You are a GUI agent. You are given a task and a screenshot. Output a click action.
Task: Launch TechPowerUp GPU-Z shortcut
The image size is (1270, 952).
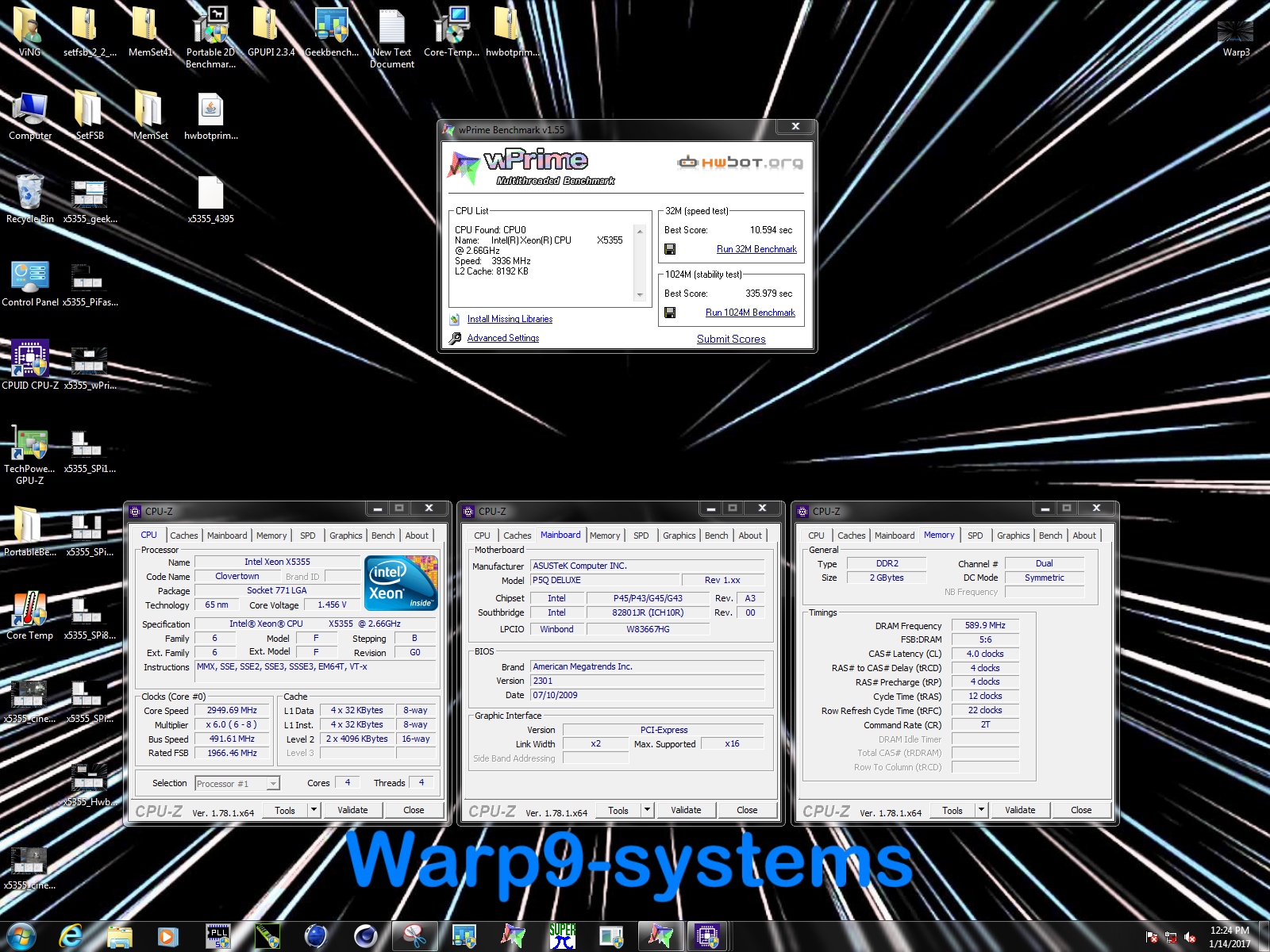[30, 454]
